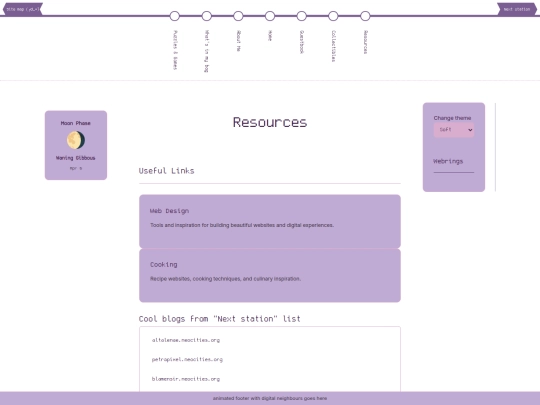The height and width of the screenshot is (405, 540).
Task: Open the blamensir.neocities.org link
Action: (x=186, y=379)
